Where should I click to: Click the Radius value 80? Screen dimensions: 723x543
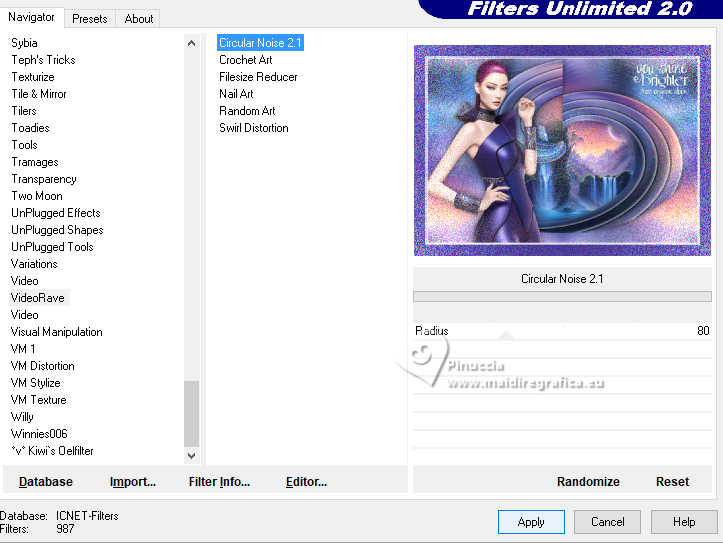pos(703,331)
